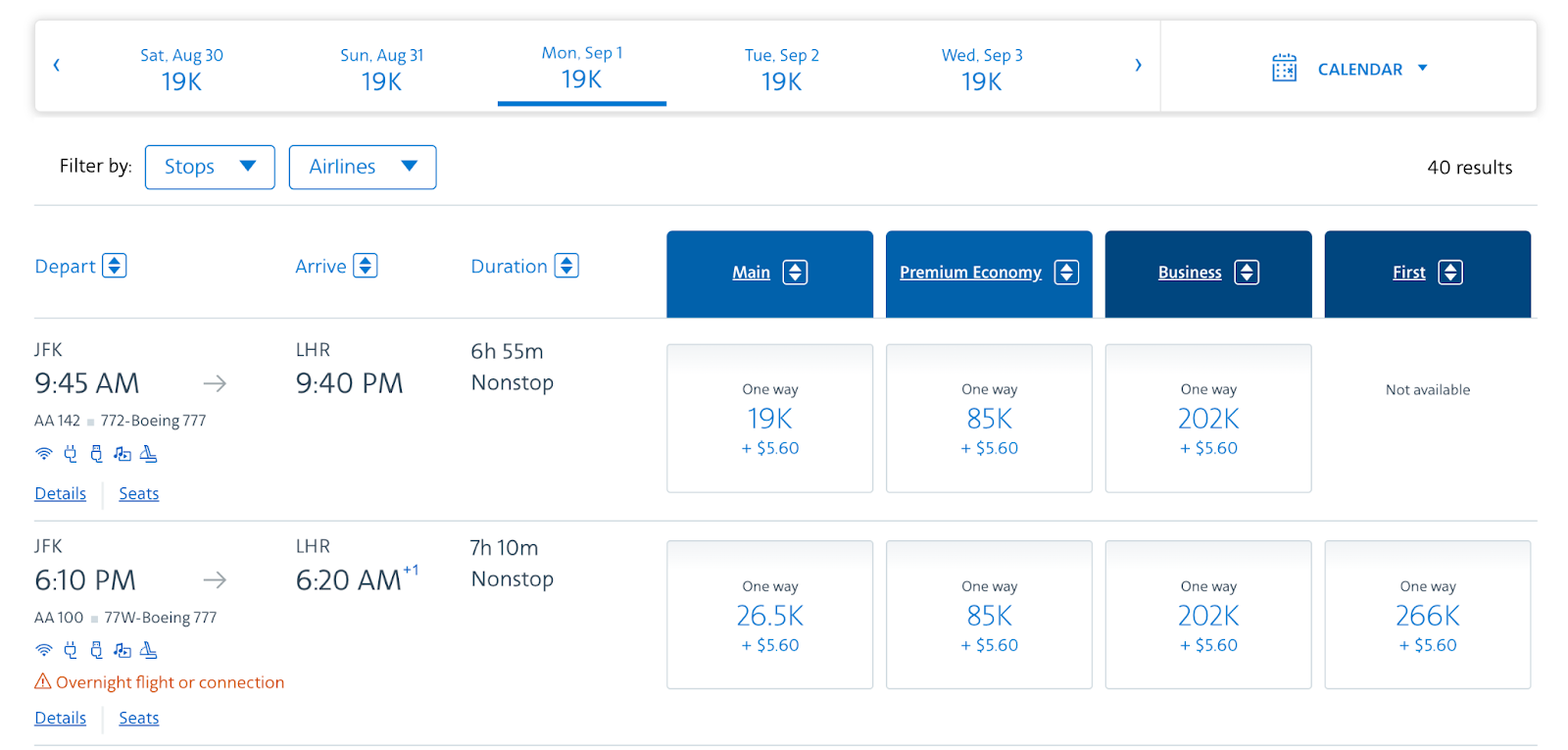Click the overnight flight warning triangle icon
The image size is (1568, 750).
click(x=43, y=681)
